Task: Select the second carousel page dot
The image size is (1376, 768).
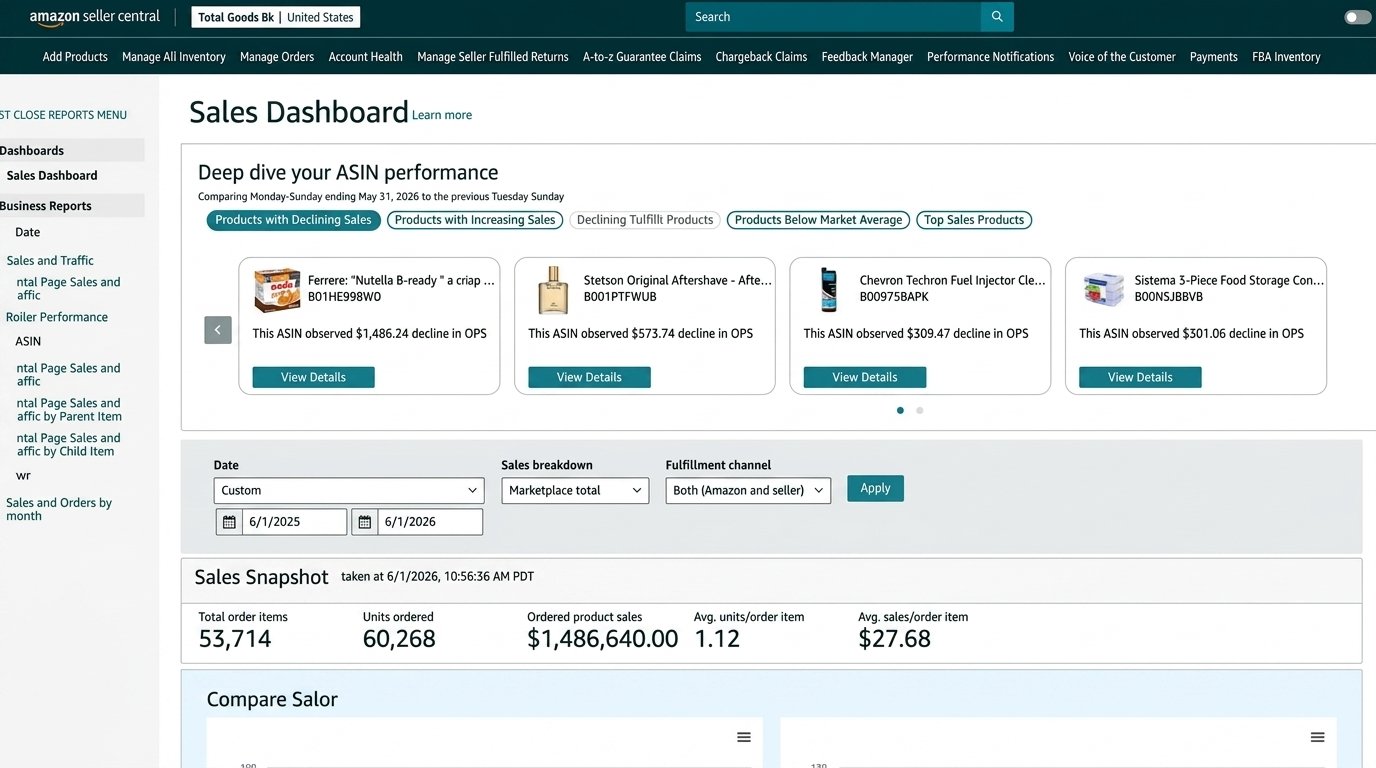Action: [x=920, y=410]
